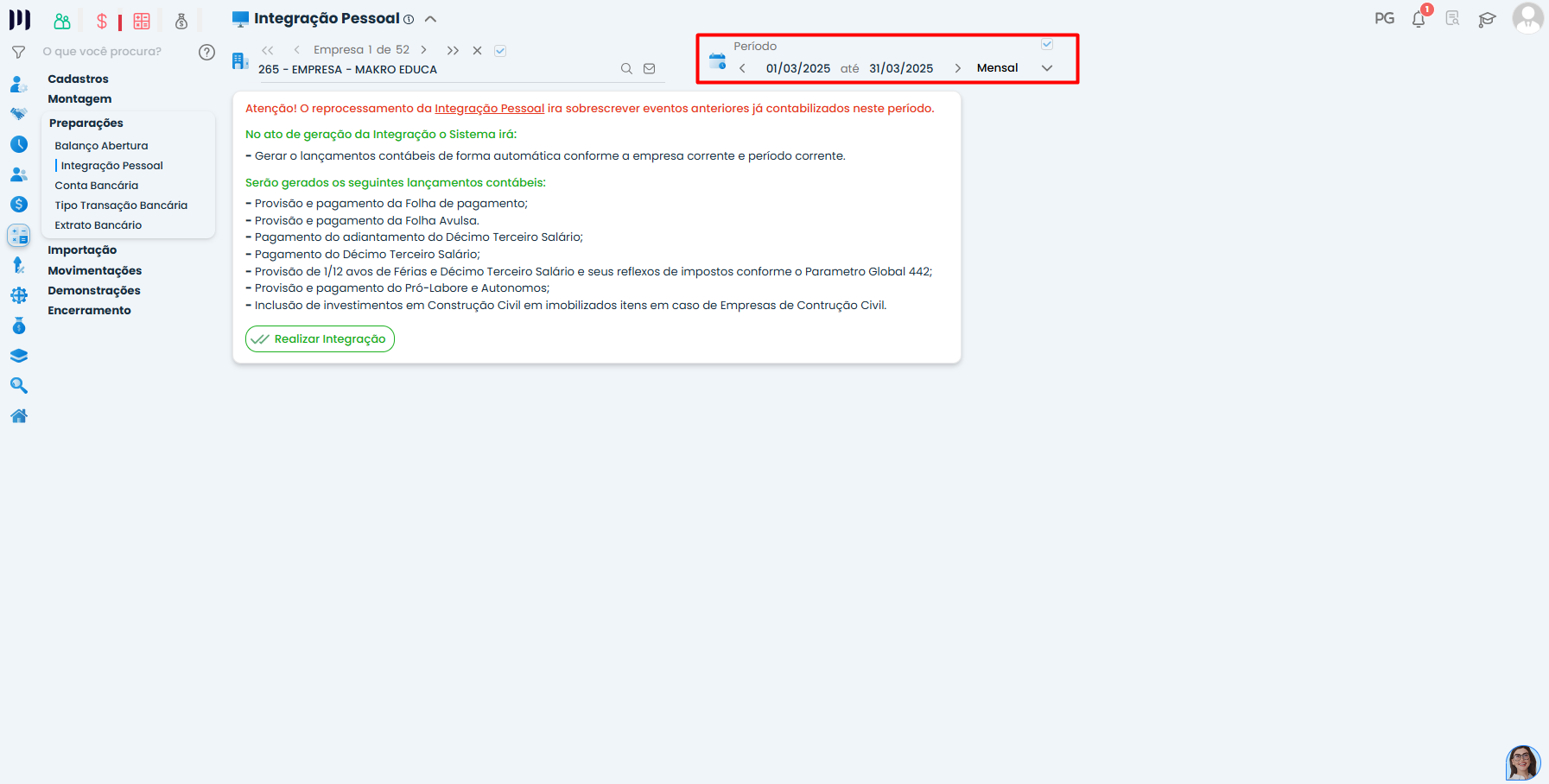
Task: Expand the Demonstrações menu
Action: pos(93,291)
